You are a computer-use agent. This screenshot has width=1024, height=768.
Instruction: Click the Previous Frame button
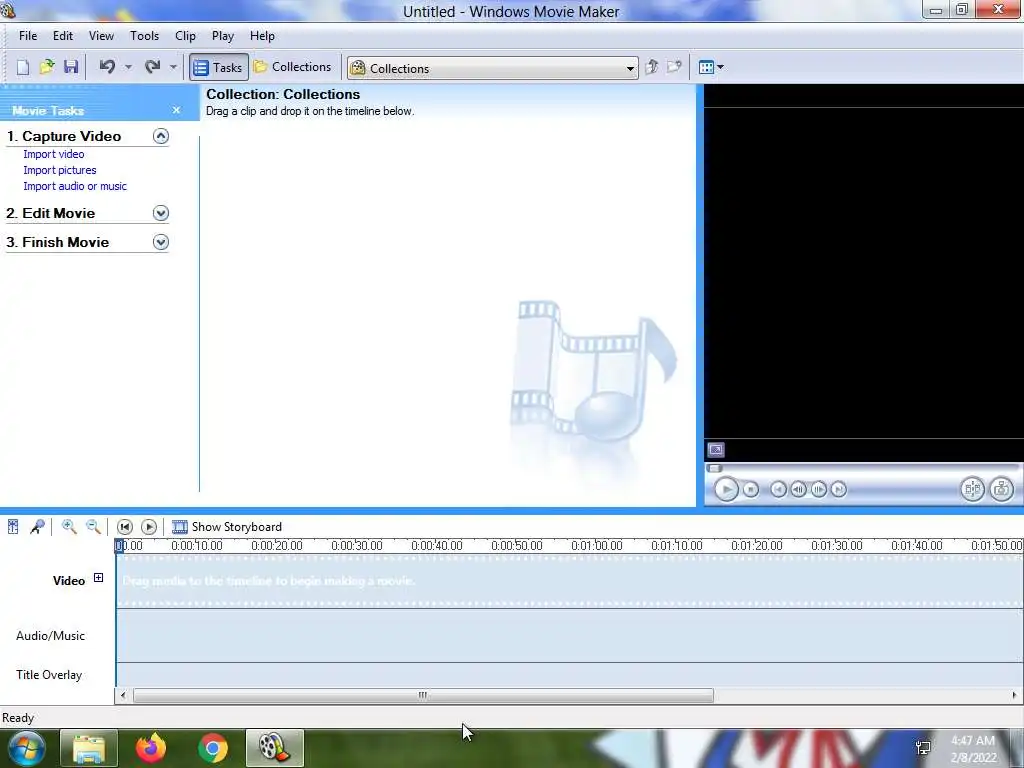(798, 489)
